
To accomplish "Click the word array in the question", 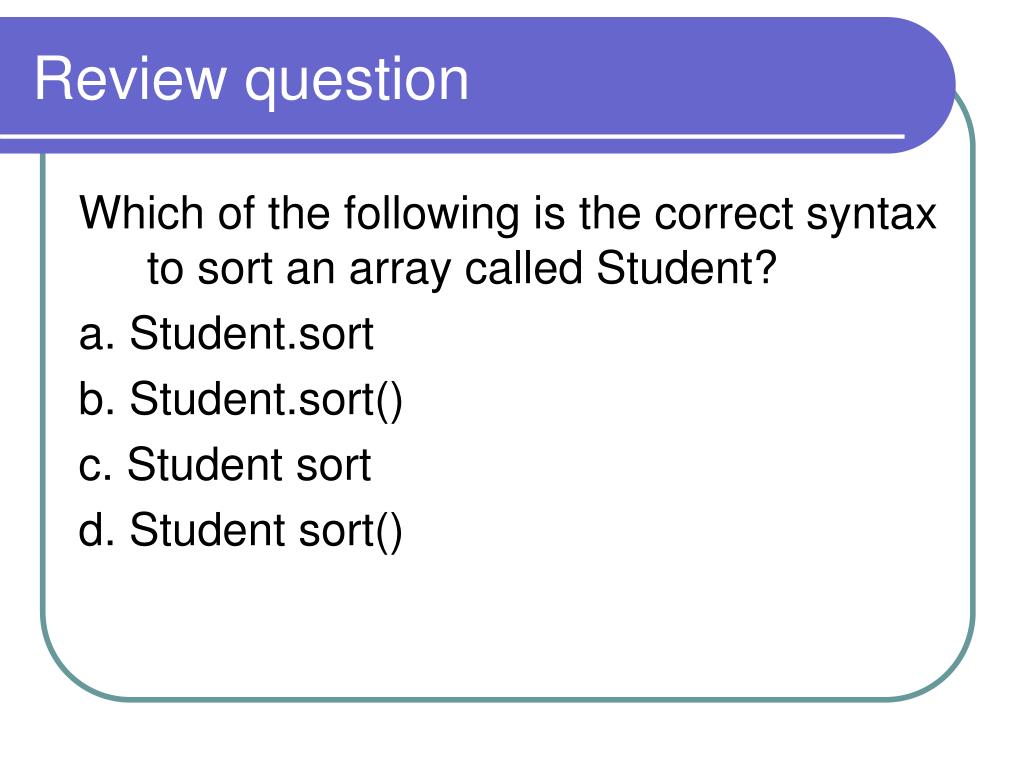I will (400, 270).
